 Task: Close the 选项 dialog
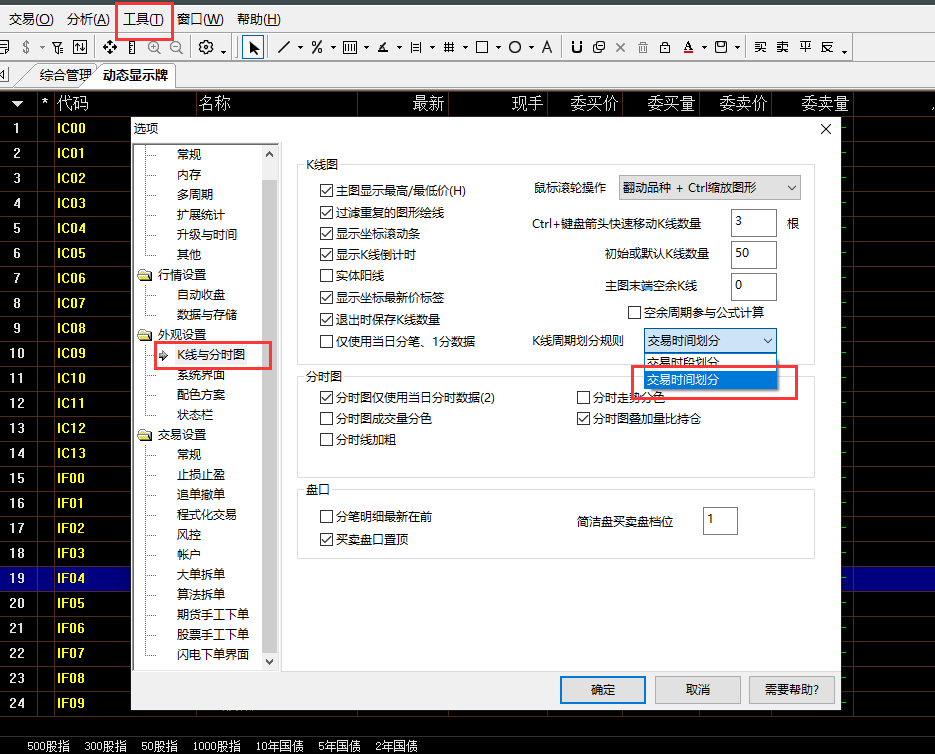click(x=826, y=129)
